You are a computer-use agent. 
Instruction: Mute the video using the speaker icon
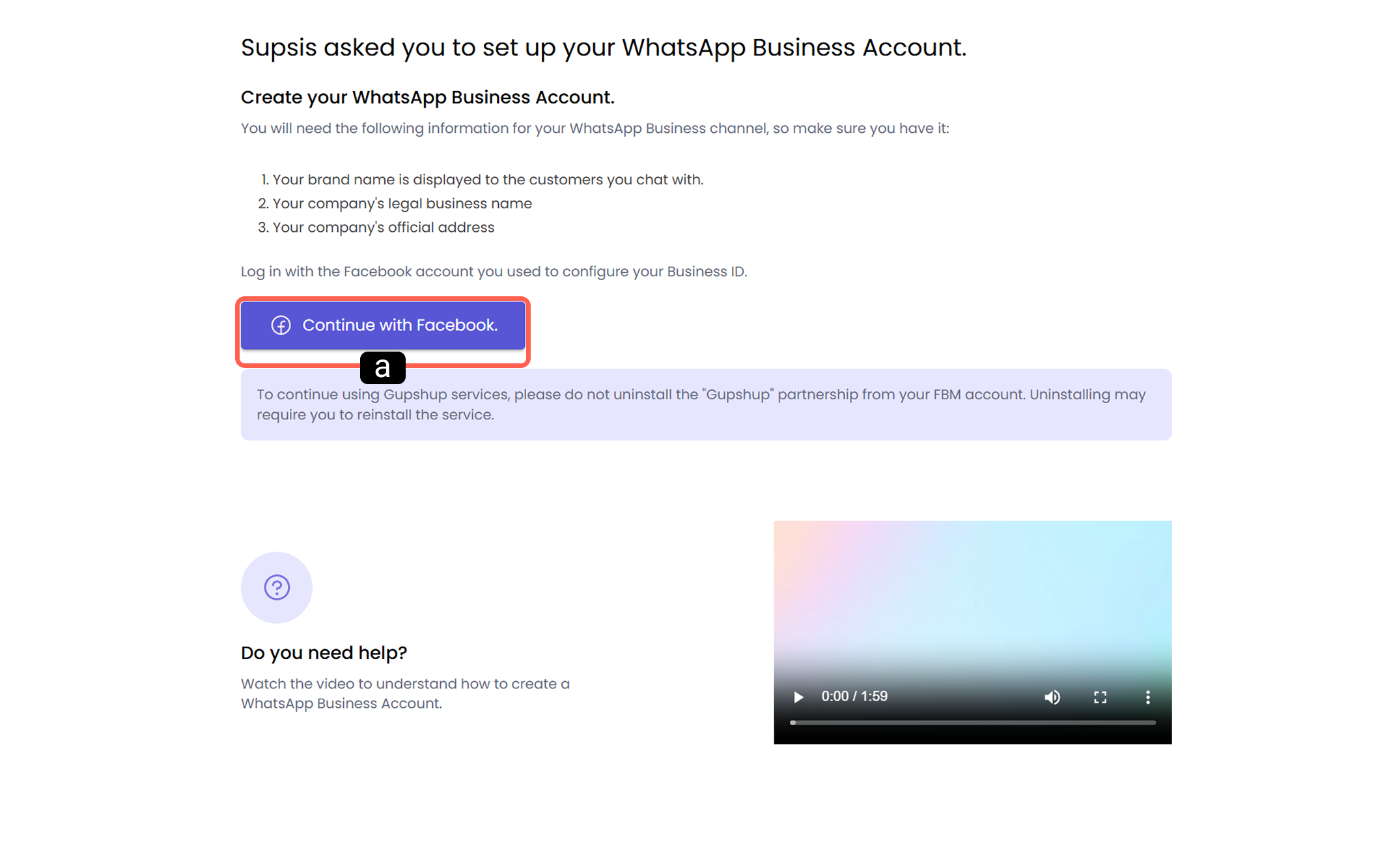pyautogui.click(x=1052, y=697)
